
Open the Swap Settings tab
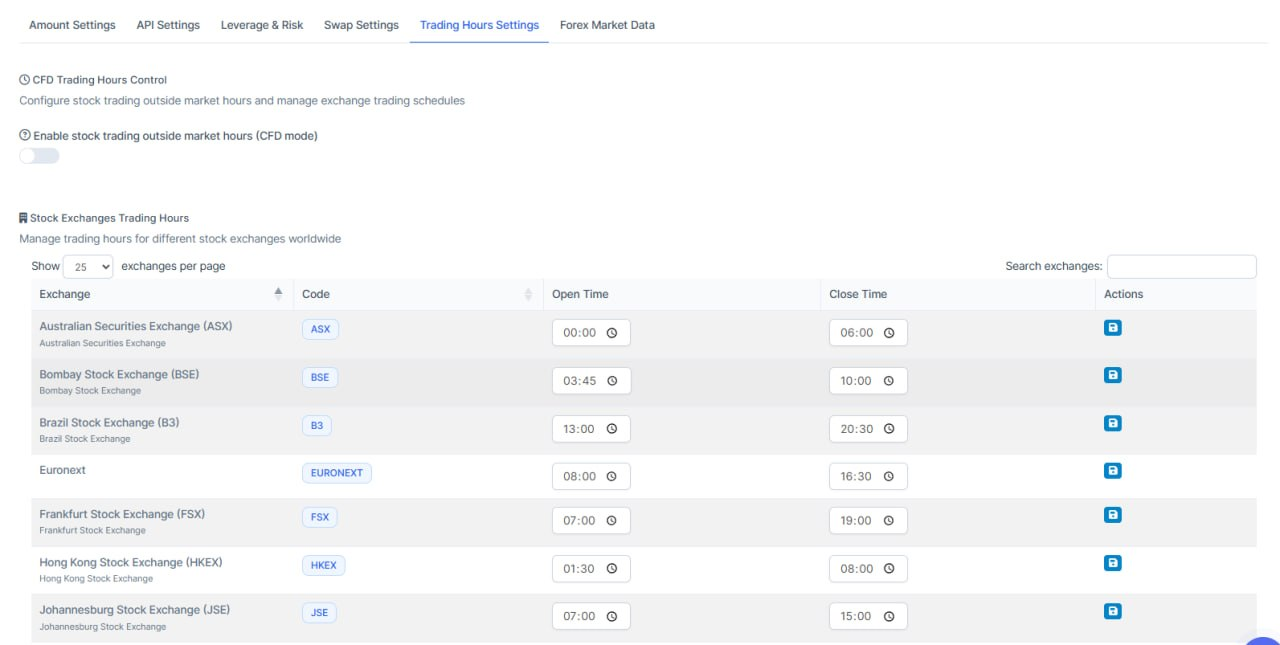pyautogui.click(x=361, y=25)
